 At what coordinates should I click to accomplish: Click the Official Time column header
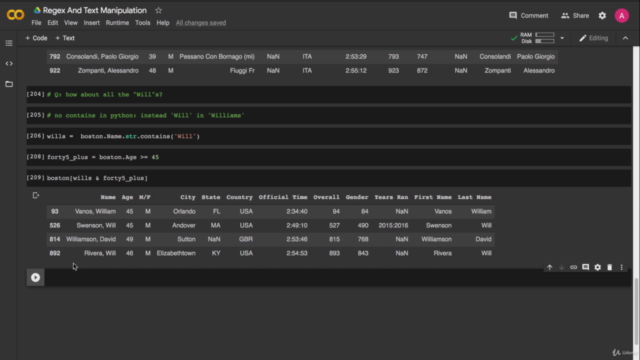point(283,197)
